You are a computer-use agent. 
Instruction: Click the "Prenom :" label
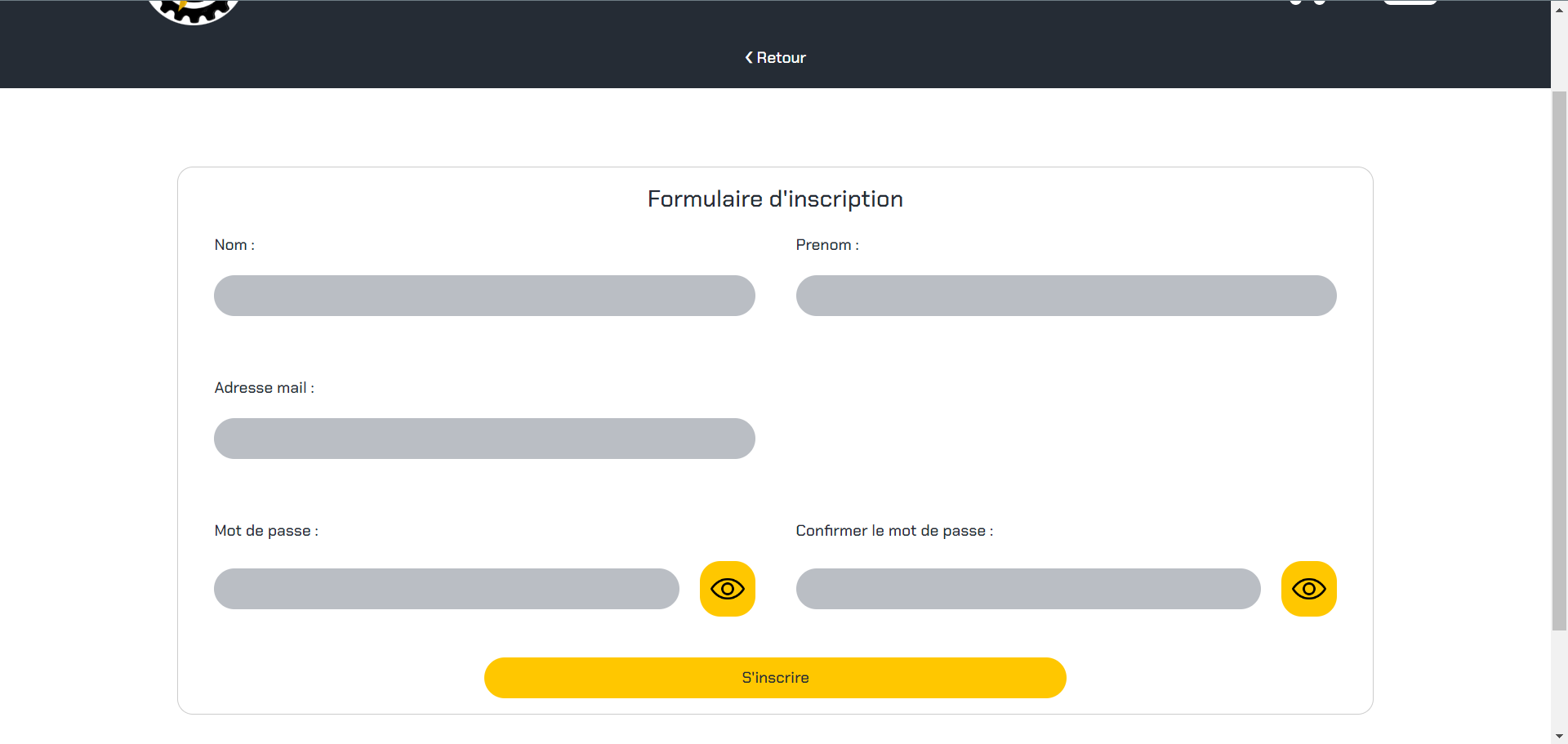pyautogui.click(x=827, y=245)
